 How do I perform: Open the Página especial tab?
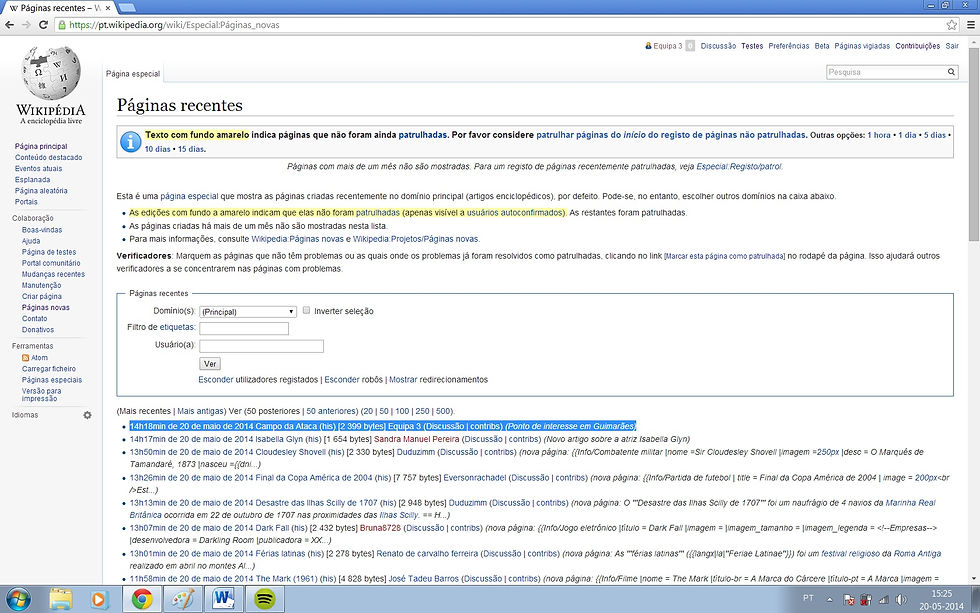point(133,74)
